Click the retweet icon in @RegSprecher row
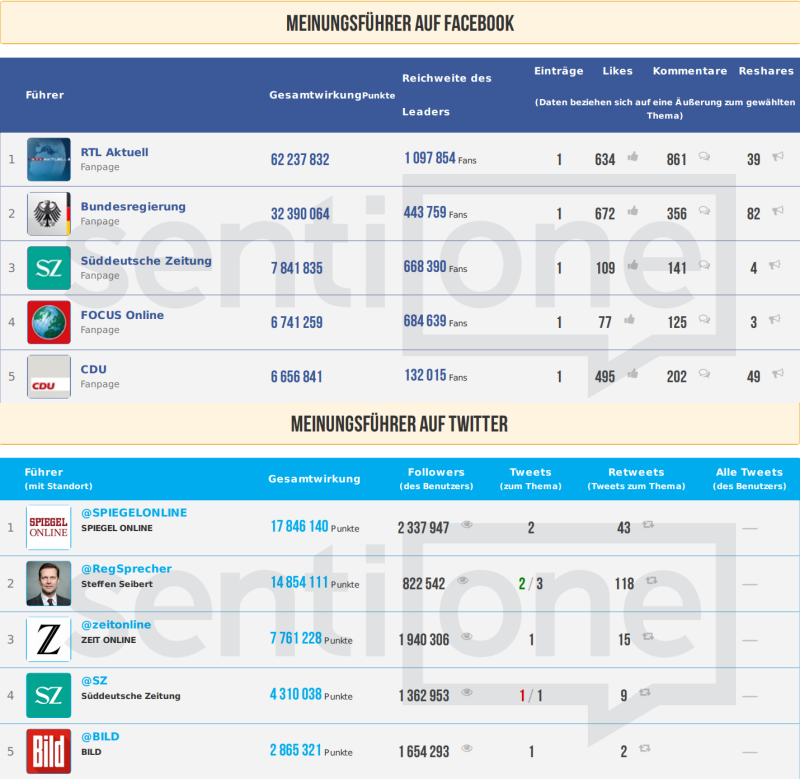This screenshot has height=779, width=800. (652, 581)
